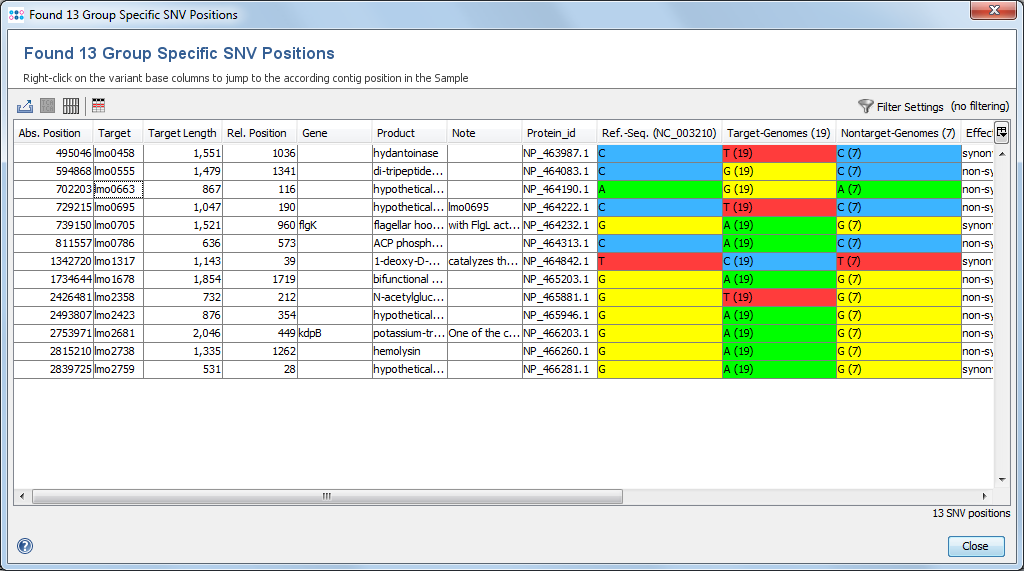Open the column chooser at table corner
1024x571 pixels.
coord(1001,132)
